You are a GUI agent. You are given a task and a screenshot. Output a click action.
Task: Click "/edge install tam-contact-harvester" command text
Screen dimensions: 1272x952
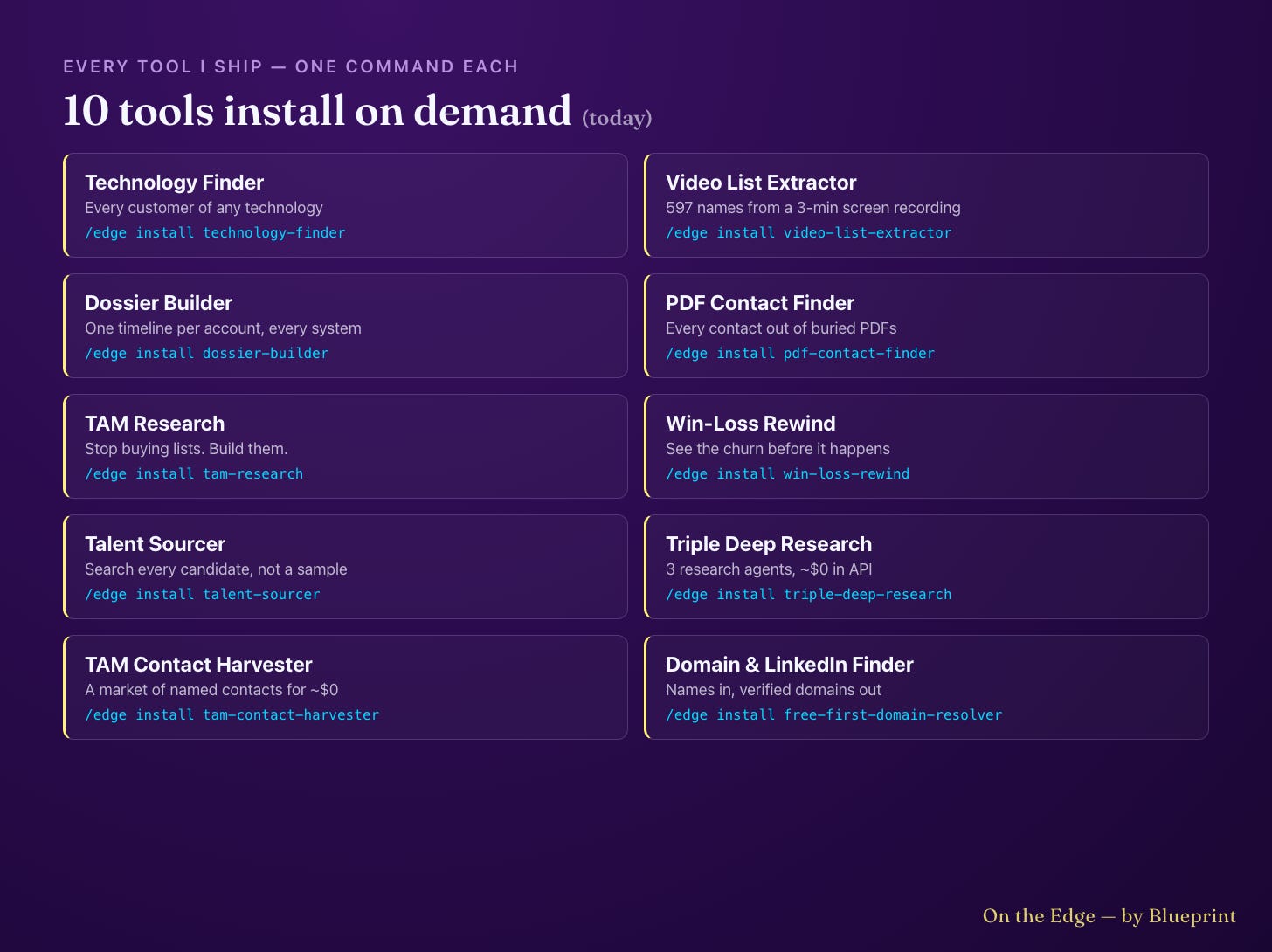232,715
